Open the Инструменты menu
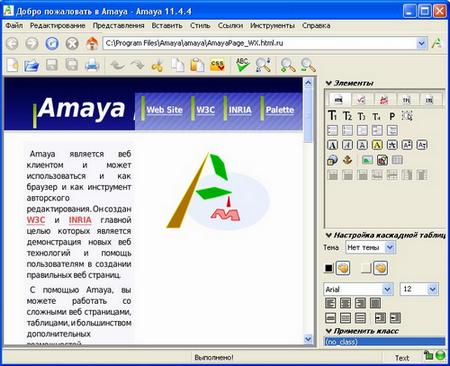 click(x=272, y=26)
